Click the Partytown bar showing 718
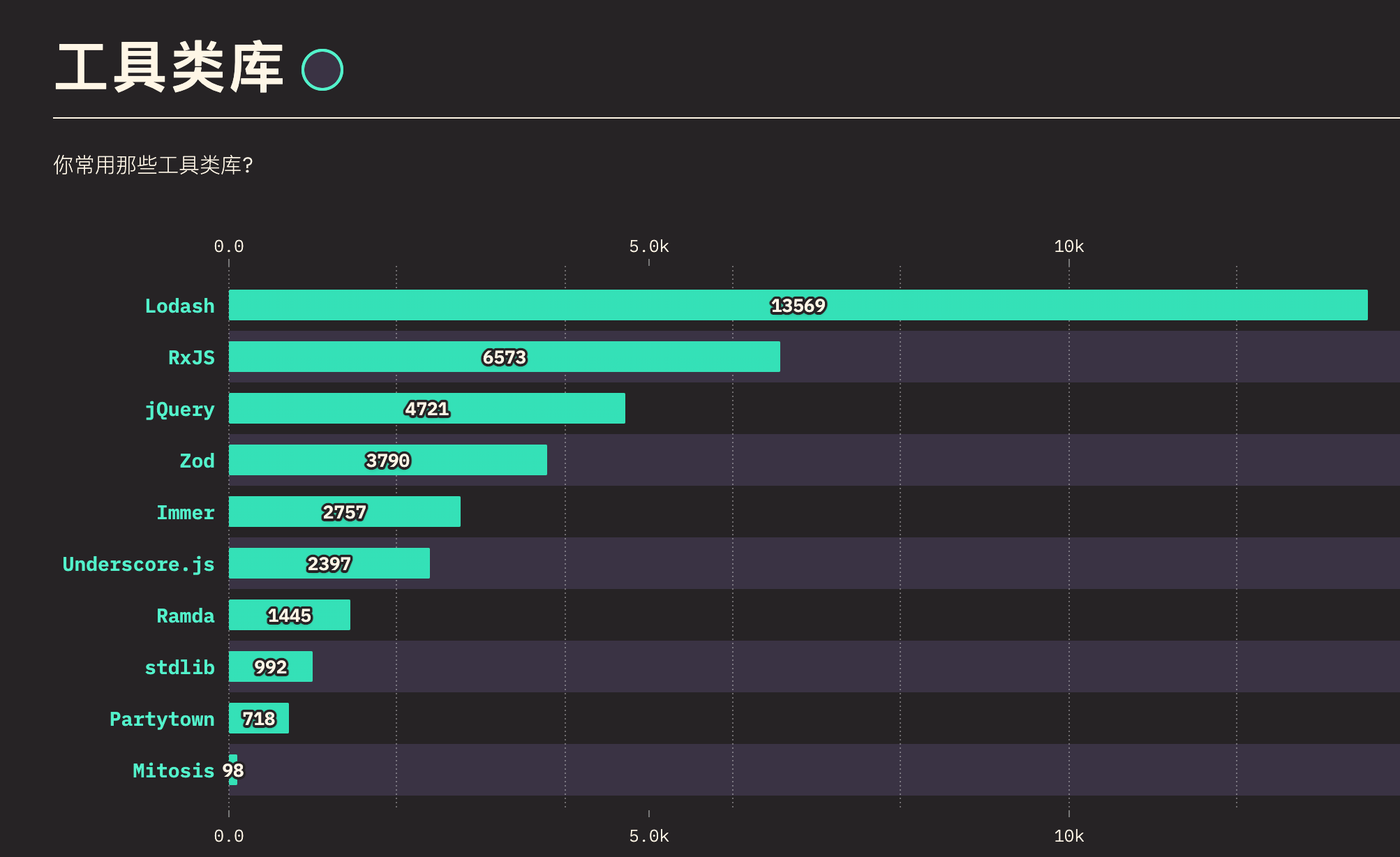 tap(259, 718)
